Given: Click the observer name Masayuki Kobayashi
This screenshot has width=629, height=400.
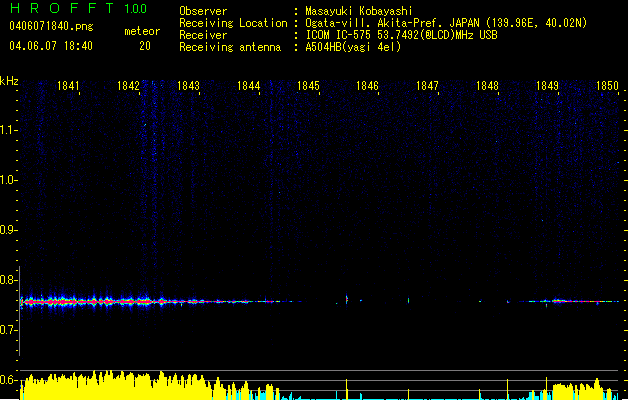Looking at the screenshot, I should point(359,11).
